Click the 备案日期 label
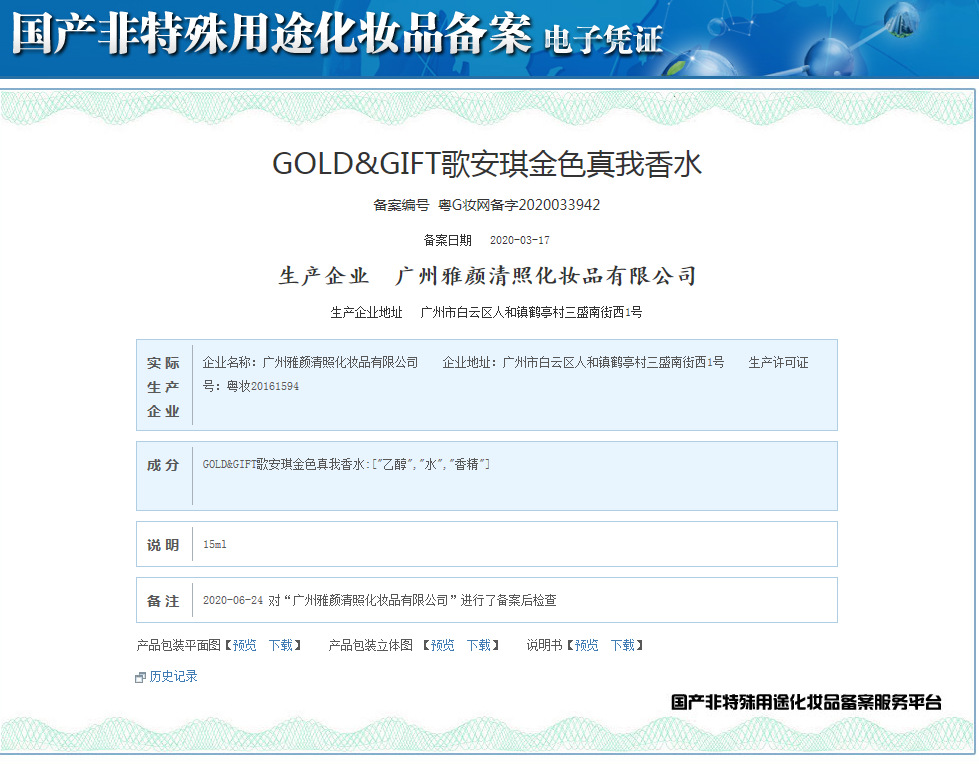 (x=448, y=240)
